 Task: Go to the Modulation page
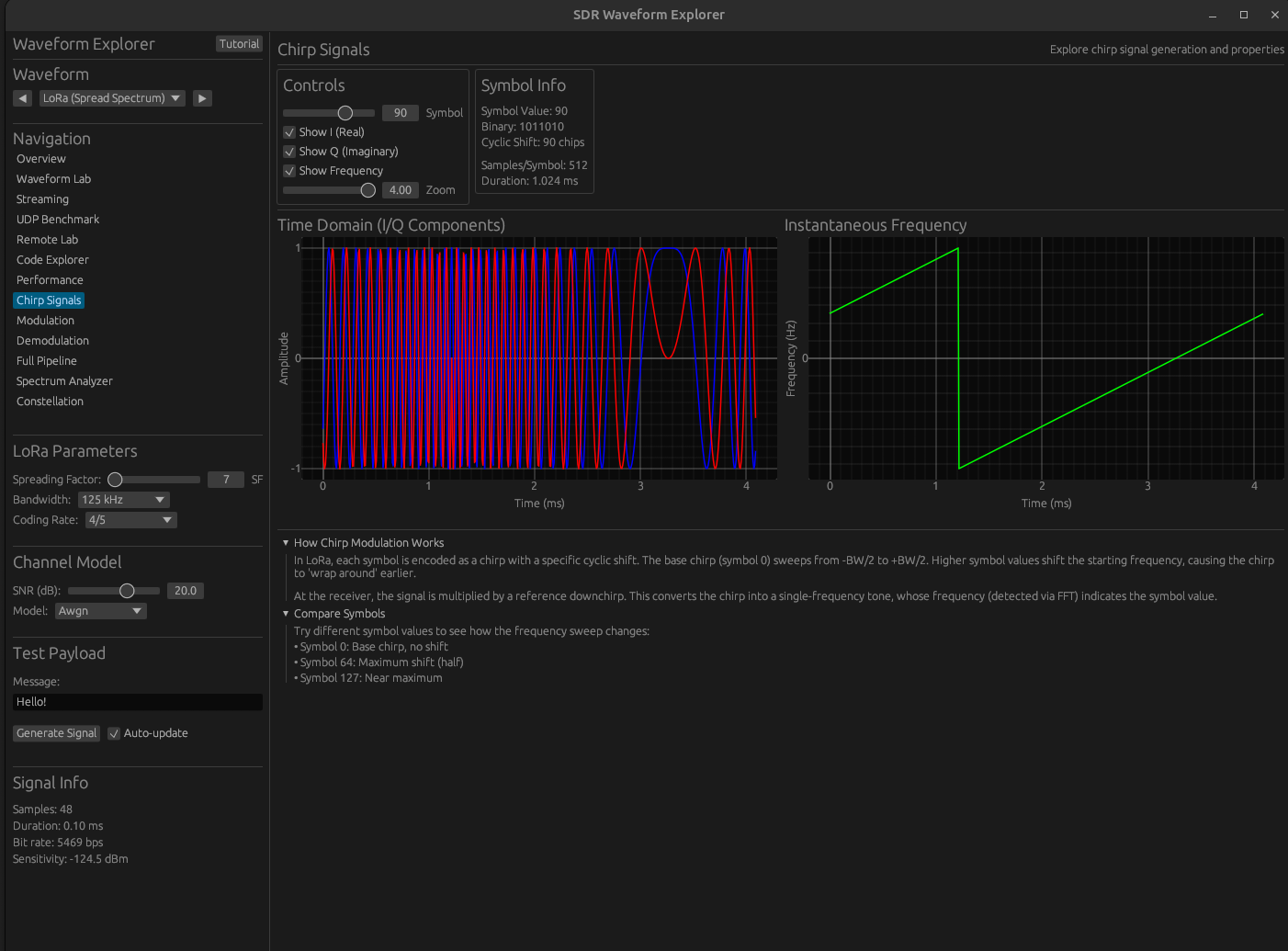tap(45, 321)
